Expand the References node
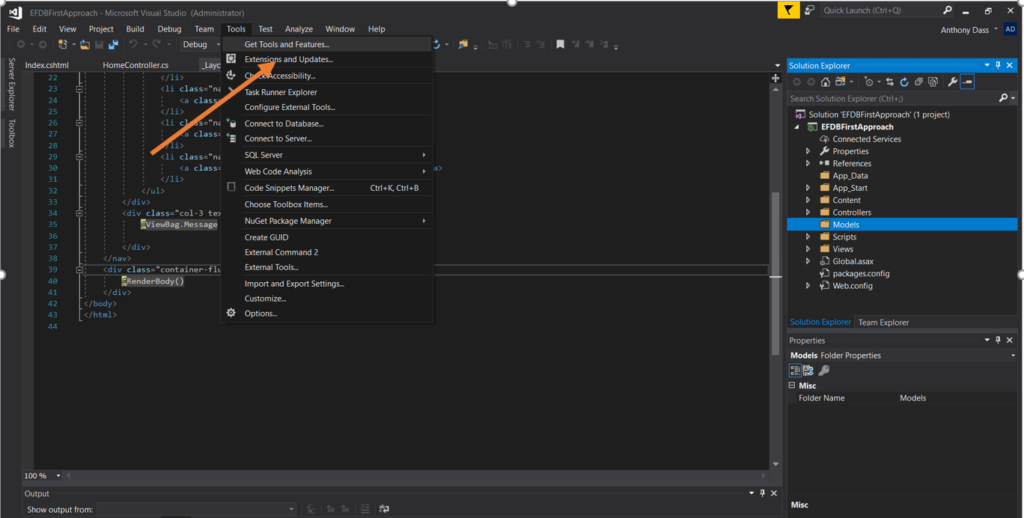Viewport: 1024px width, 518px height. click(808, 163)
